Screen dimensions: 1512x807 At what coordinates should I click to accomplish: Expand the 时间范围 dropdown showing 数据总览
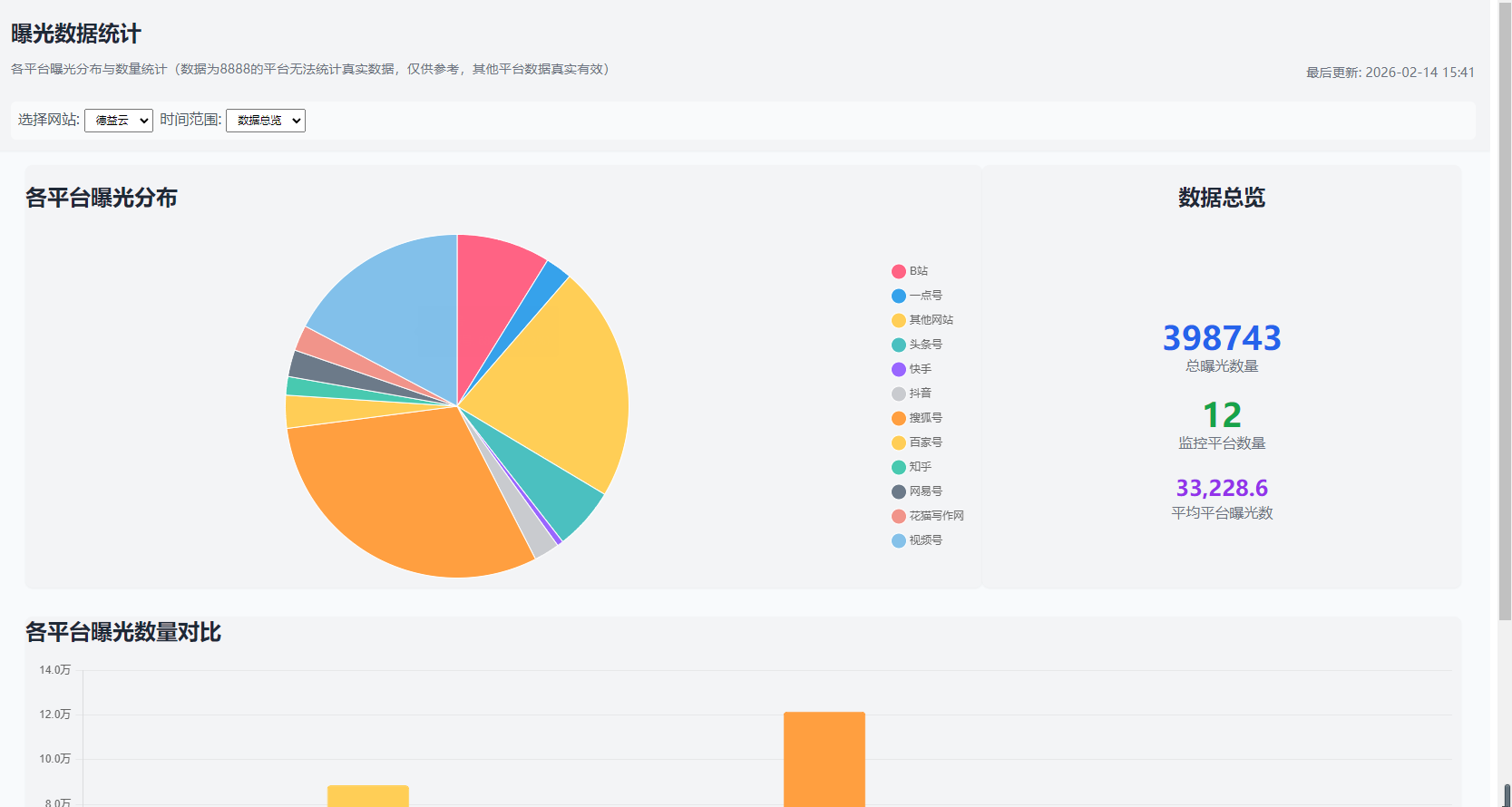[x=265, y=121]
